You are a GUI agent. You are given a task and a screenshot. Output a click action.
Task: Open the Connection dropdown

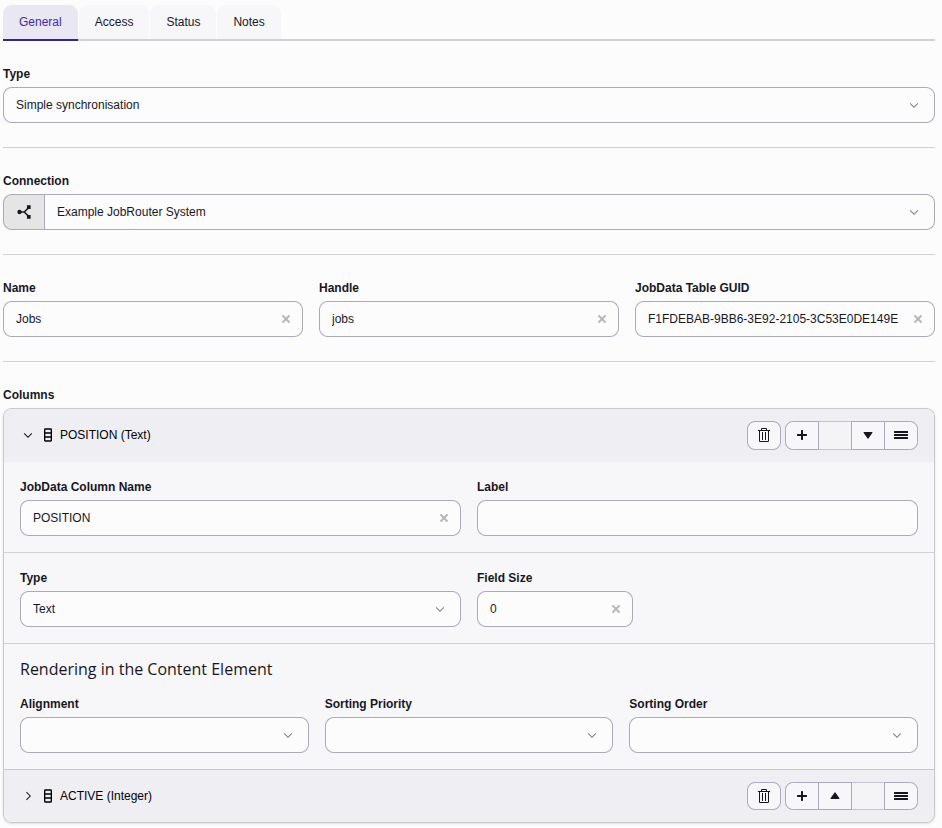click(489, 212)
